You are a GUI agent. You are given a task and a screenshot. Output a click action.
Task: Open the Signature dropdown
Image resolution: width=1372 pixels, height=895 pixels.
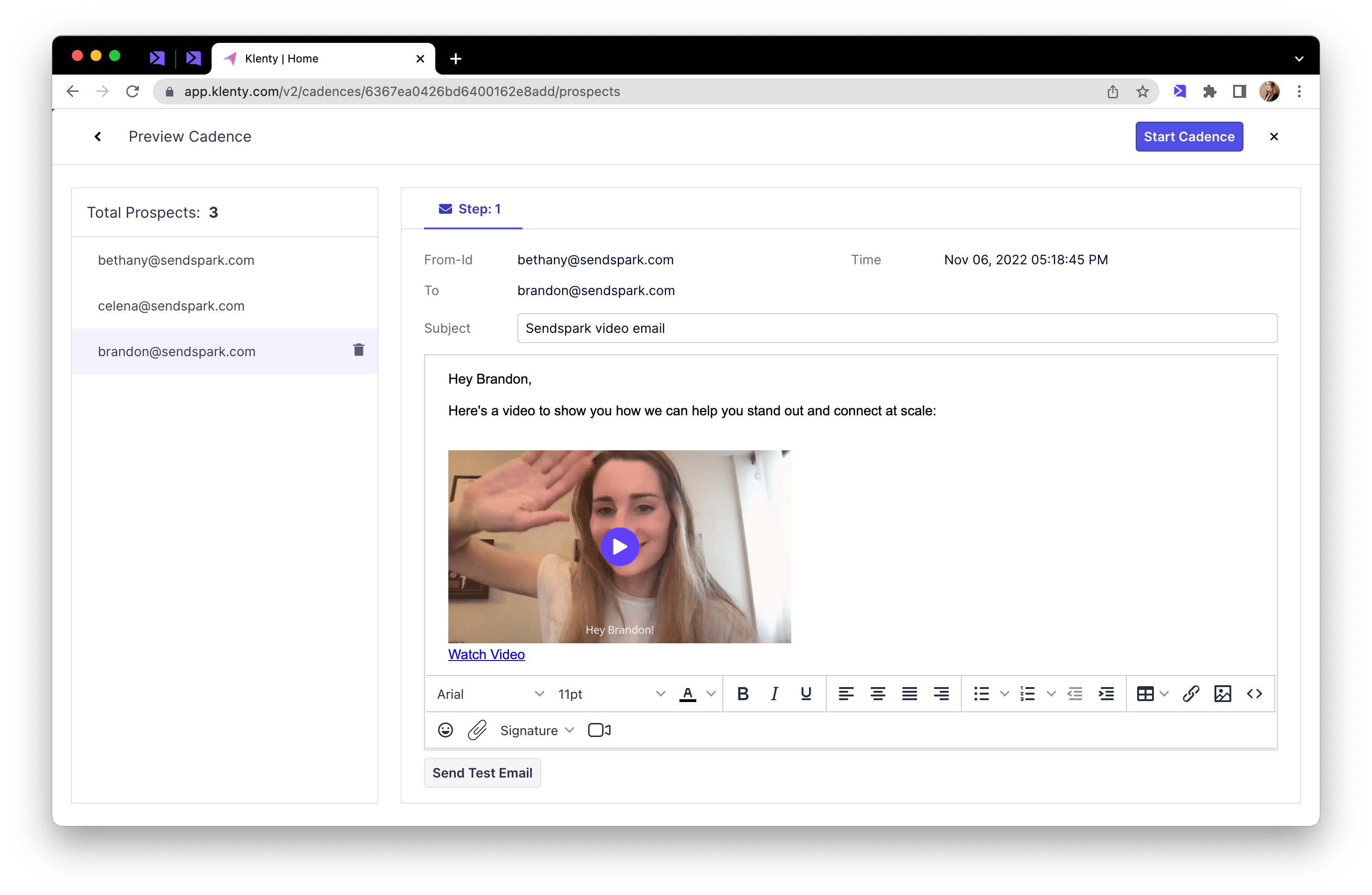click(x=537, y=730)
